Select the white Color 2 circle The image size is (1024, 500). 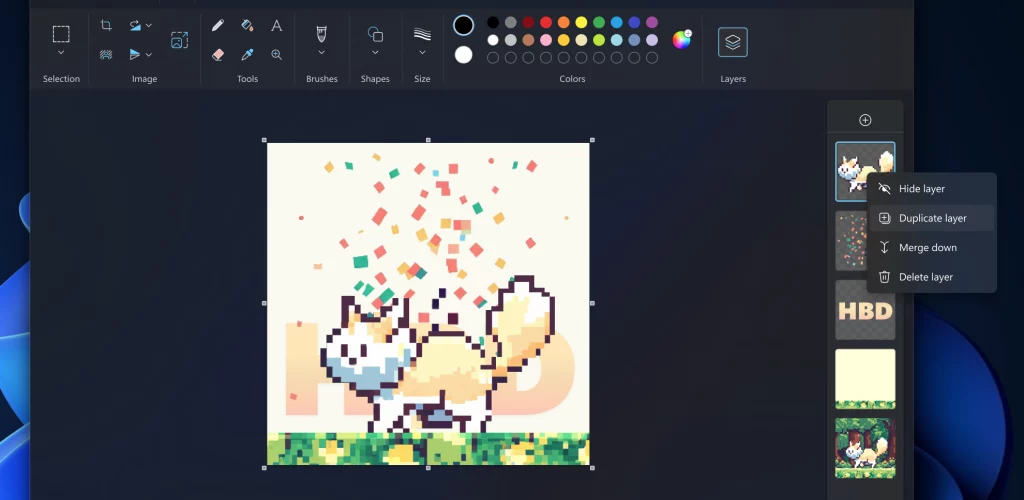coord(464,55)
